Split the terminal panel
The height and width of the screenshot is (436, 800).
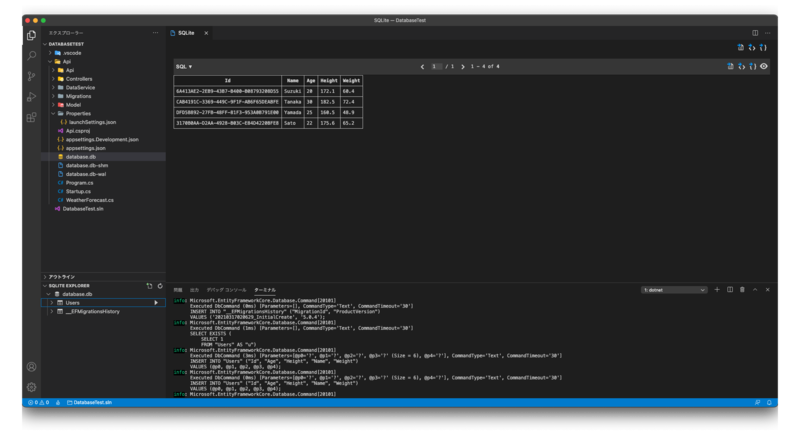730,290
